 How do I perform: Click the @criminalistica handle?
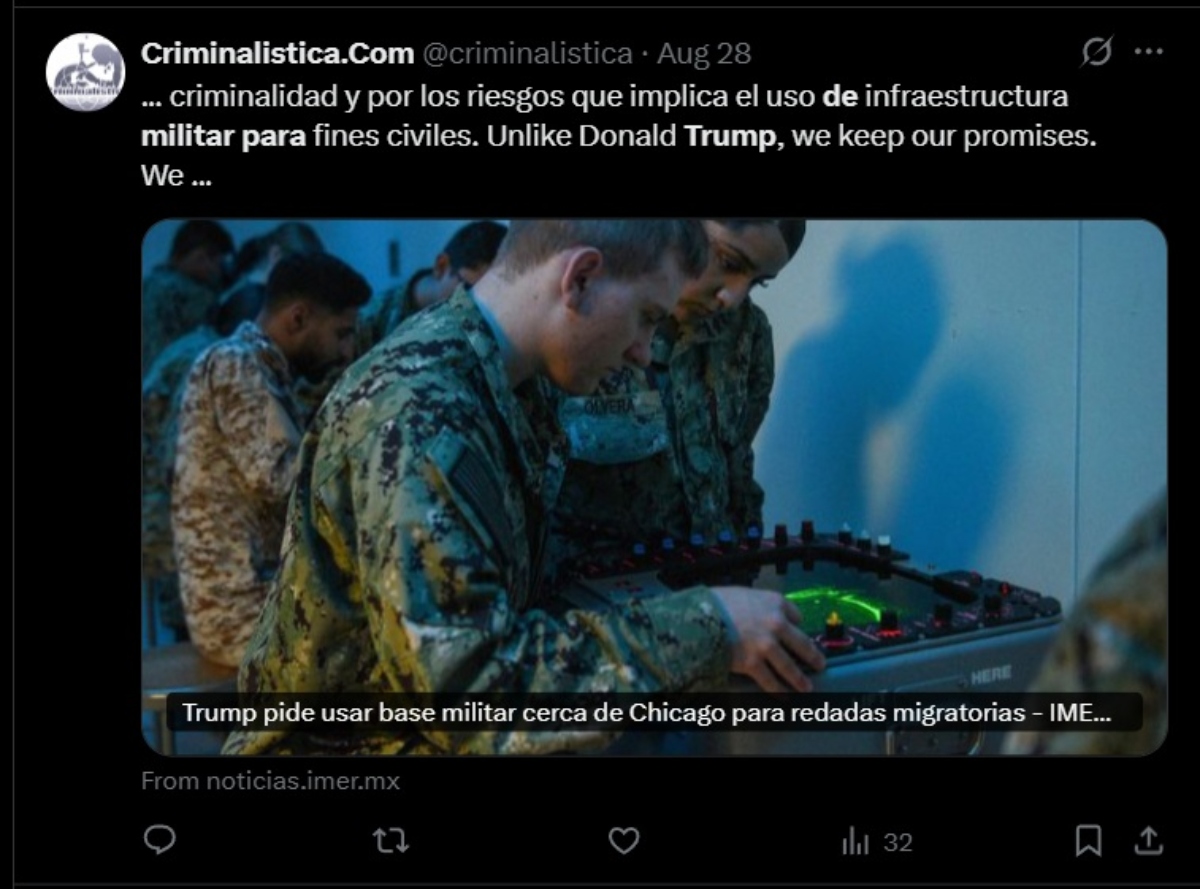[528, 53]
